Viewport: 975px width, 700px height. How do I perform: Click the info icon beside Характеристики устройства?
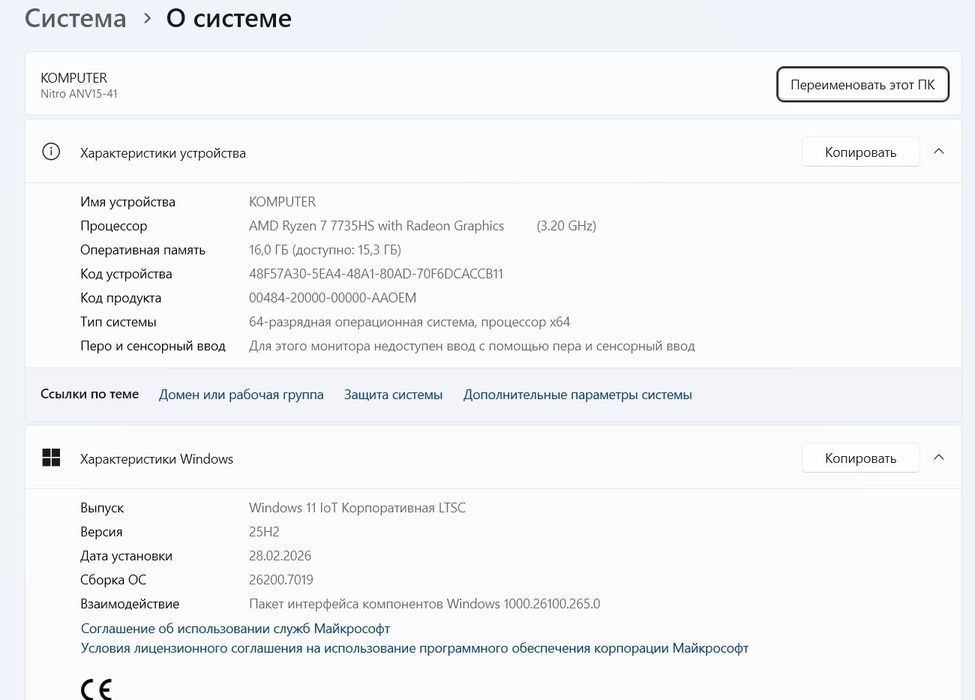click(51, 152)
